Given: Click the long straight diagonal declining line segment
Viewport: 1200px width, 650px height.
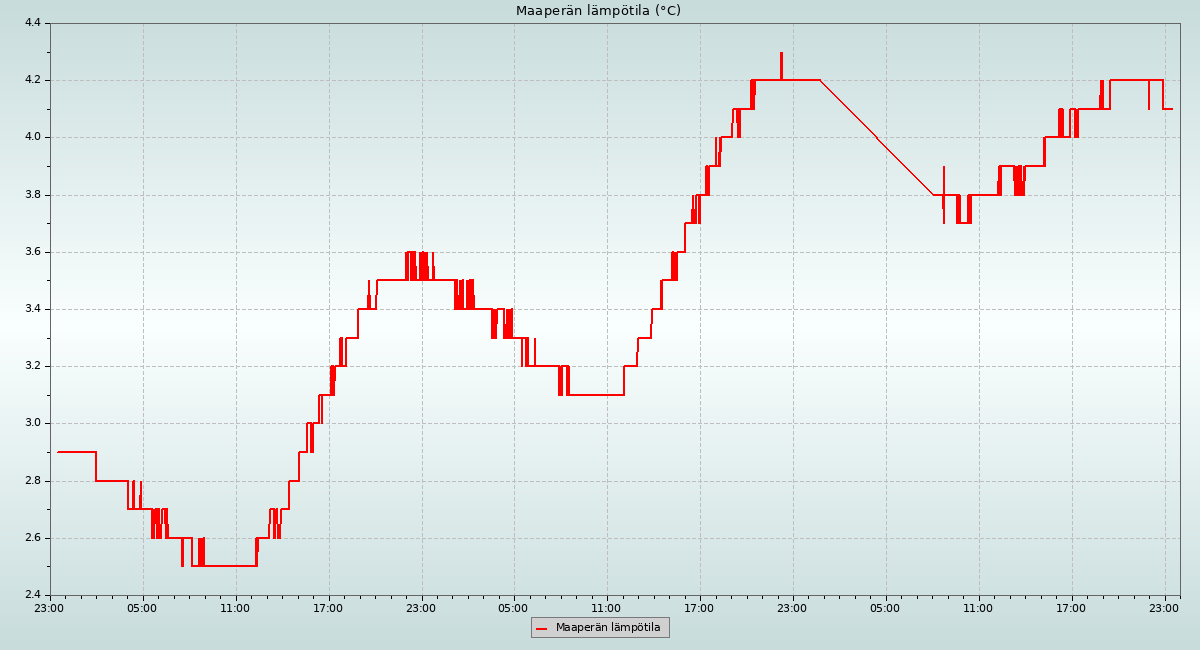Looking at the screenshot, I should pos(876,137).
